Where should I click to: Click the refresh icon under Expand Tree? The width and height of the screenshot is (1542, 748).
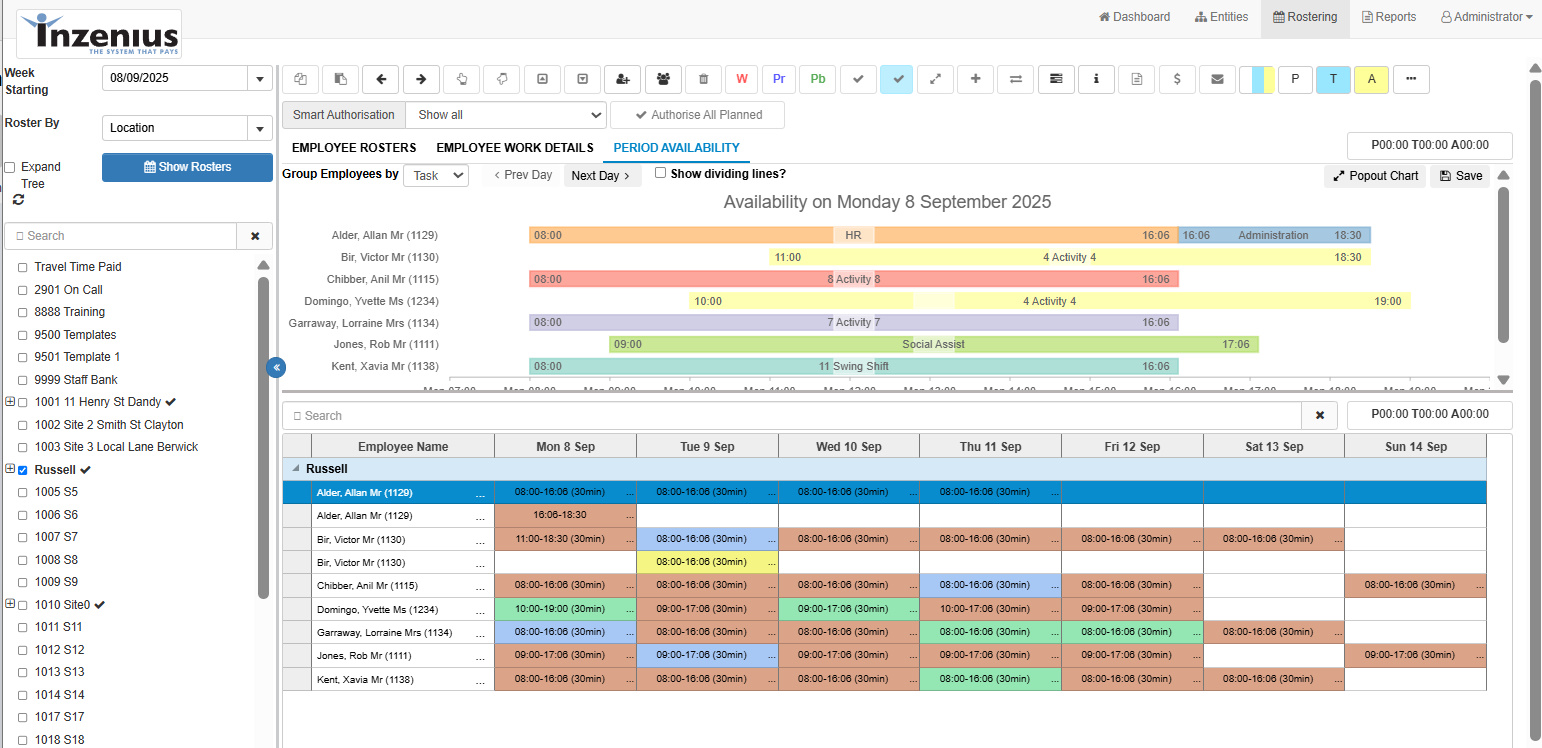(x=18, y=200)
